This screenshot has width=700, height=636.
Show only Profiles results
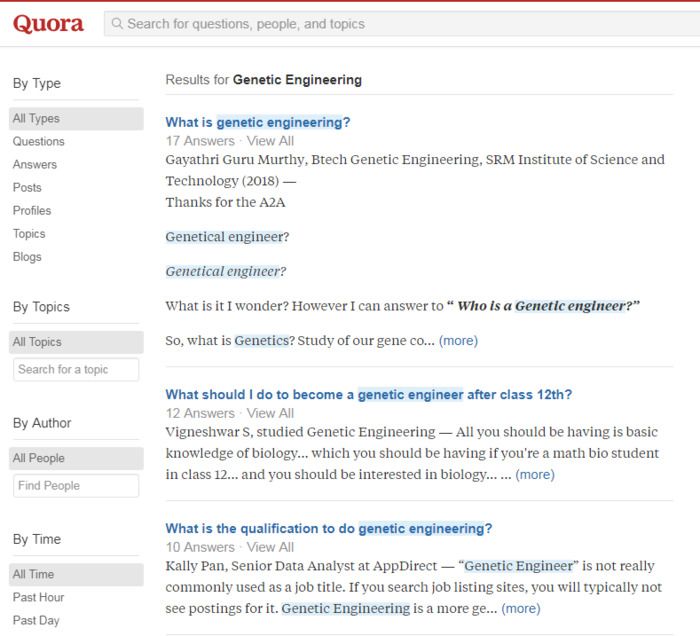click(32, 210)
